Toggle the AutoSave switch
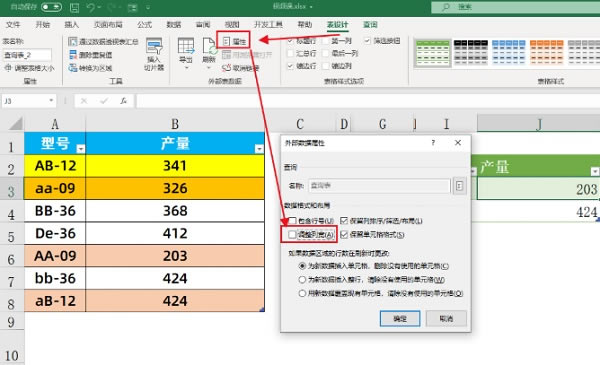The image size is (600, 365). tap(51, 7)
